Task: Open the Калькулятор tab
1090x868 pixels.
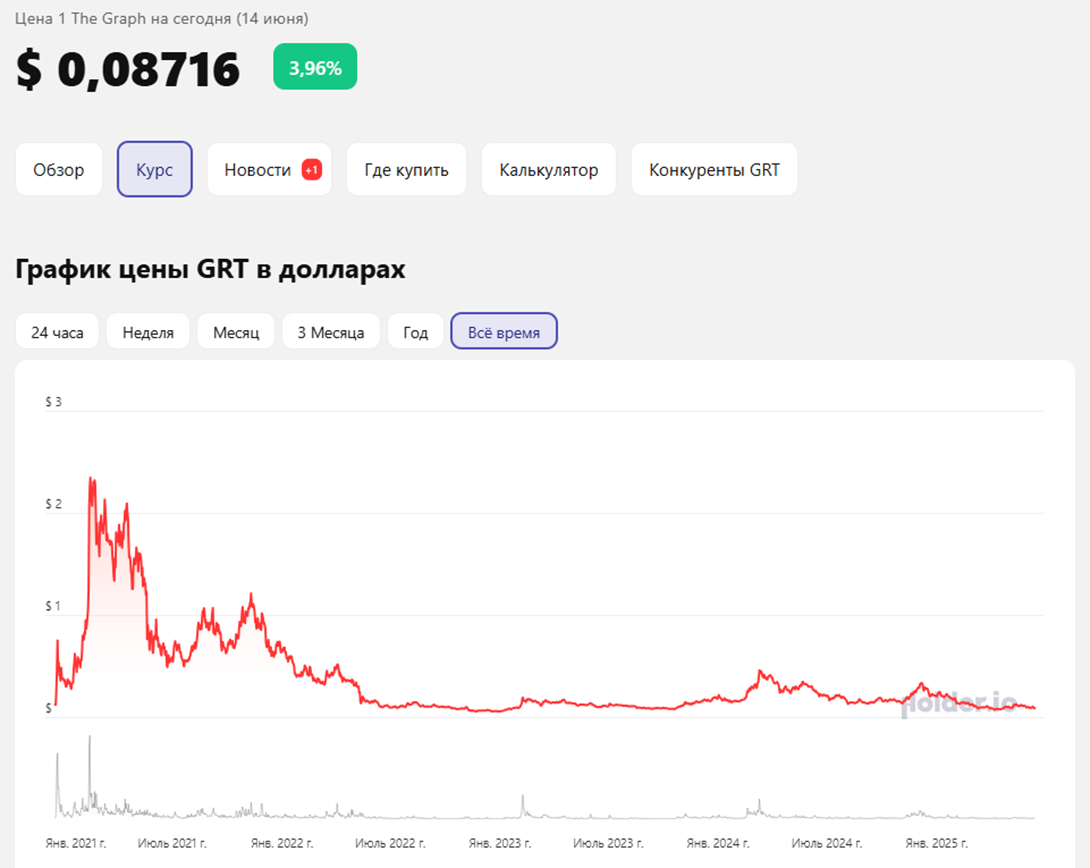Action: point(548,170)
